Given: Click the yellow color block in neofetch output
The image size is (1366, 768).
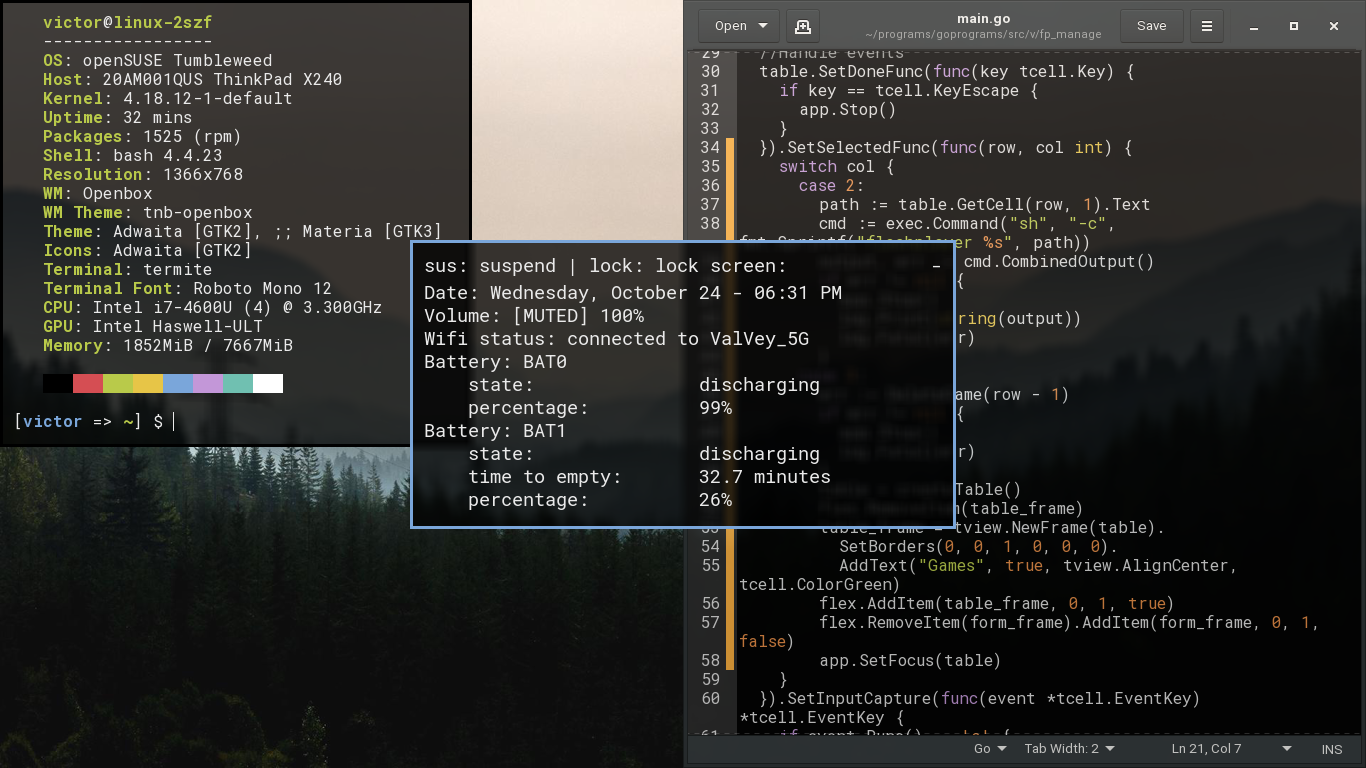Looking at the screenshot, I should 148,384.
